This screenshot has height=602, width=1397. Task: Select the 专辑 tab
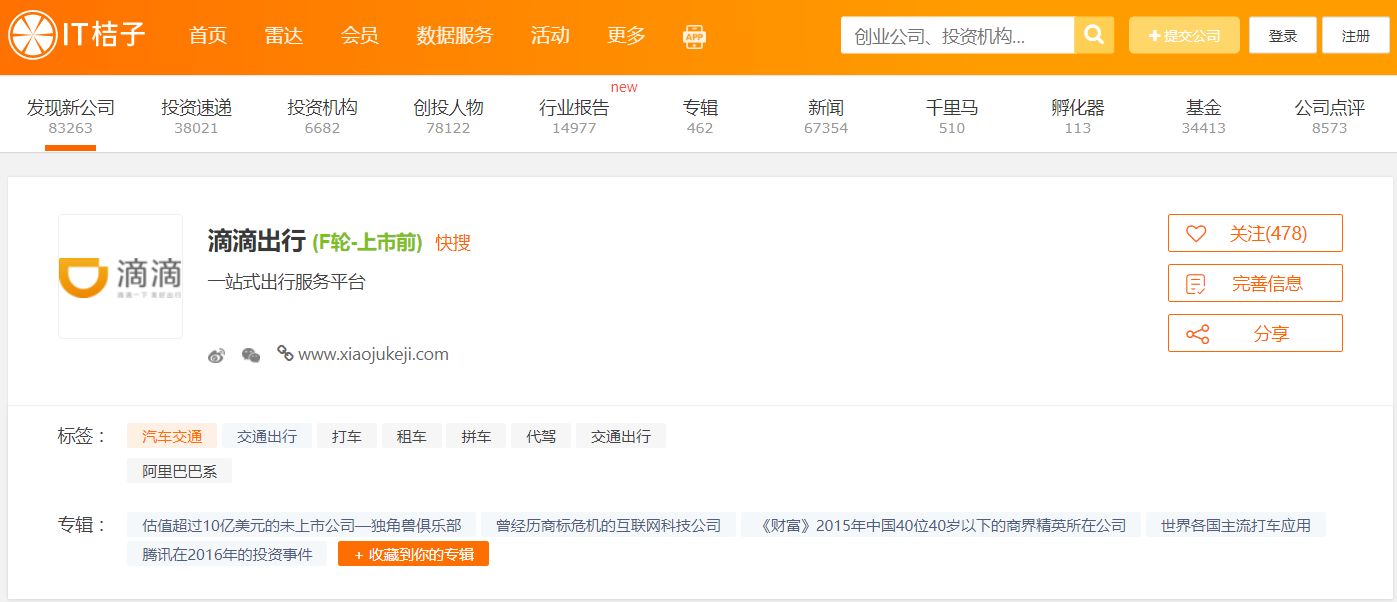(x=700, y=115)
